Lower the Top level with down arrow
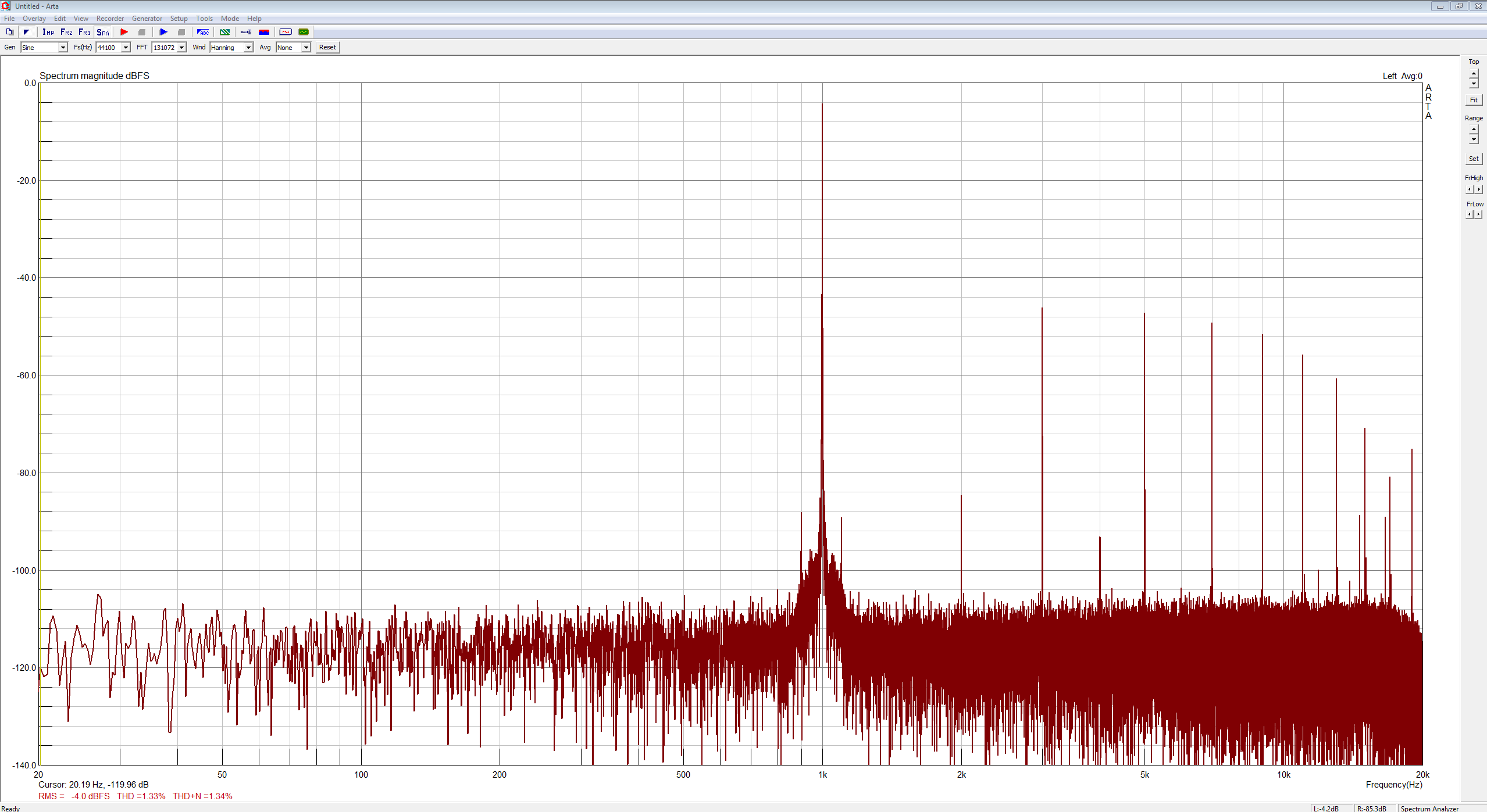 tap(1474, 83)
